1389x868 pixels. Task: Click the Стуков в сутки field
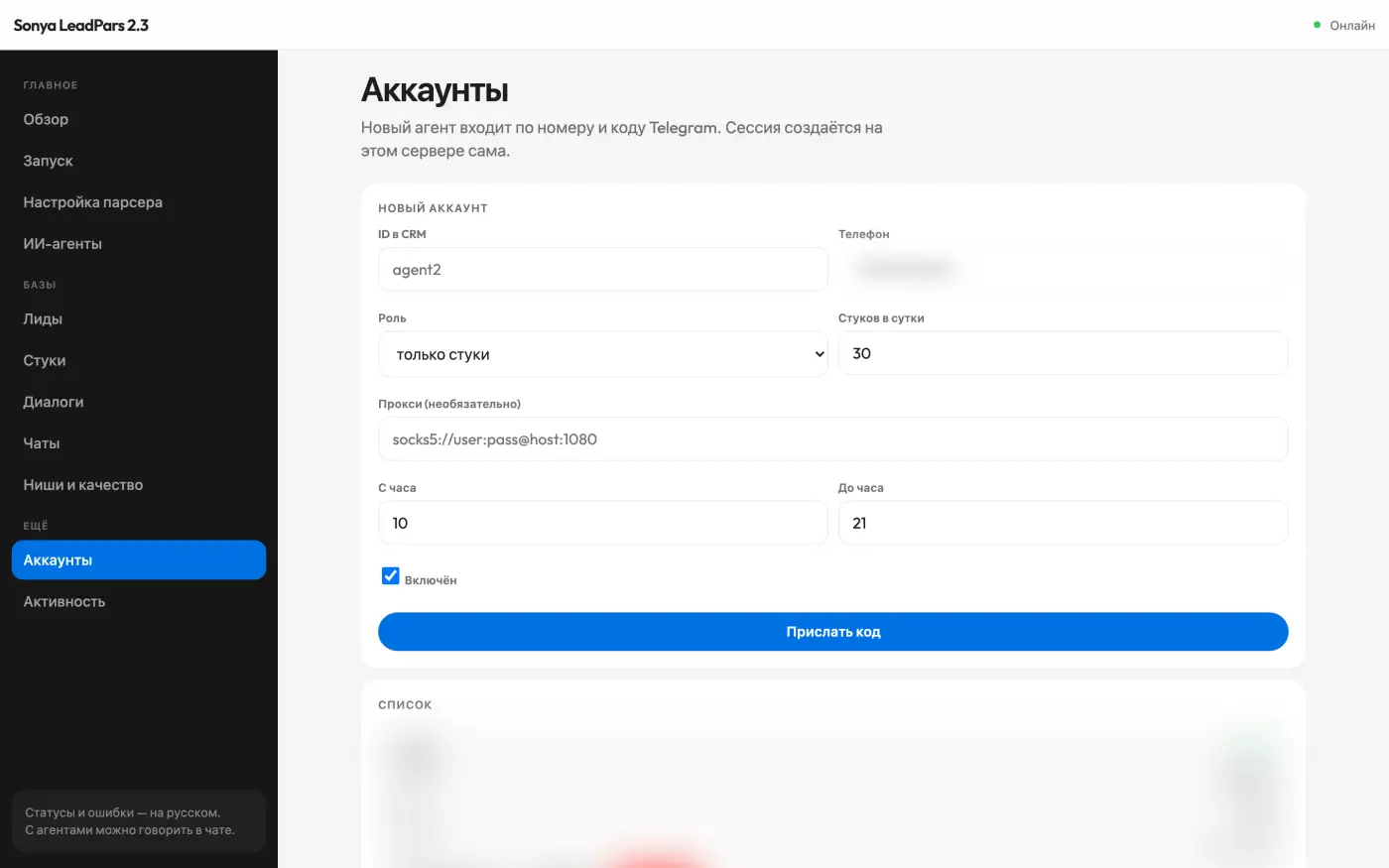(1064, 353)
